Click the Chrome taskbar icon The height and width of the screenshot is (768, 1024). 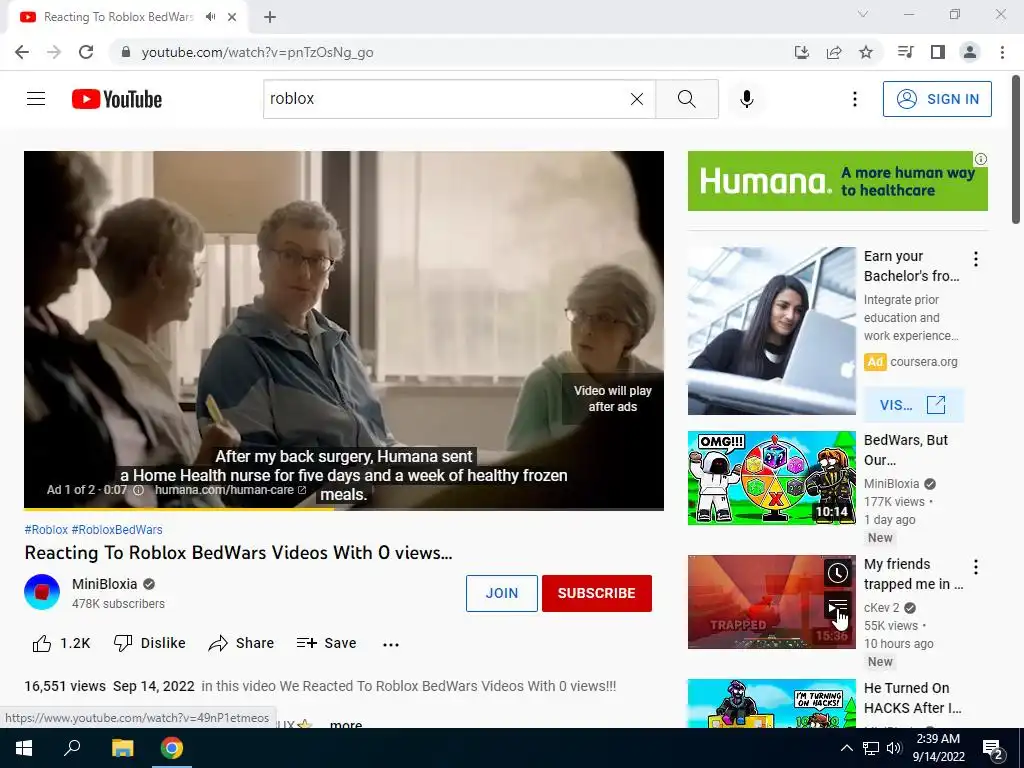(x=172, y=748)
